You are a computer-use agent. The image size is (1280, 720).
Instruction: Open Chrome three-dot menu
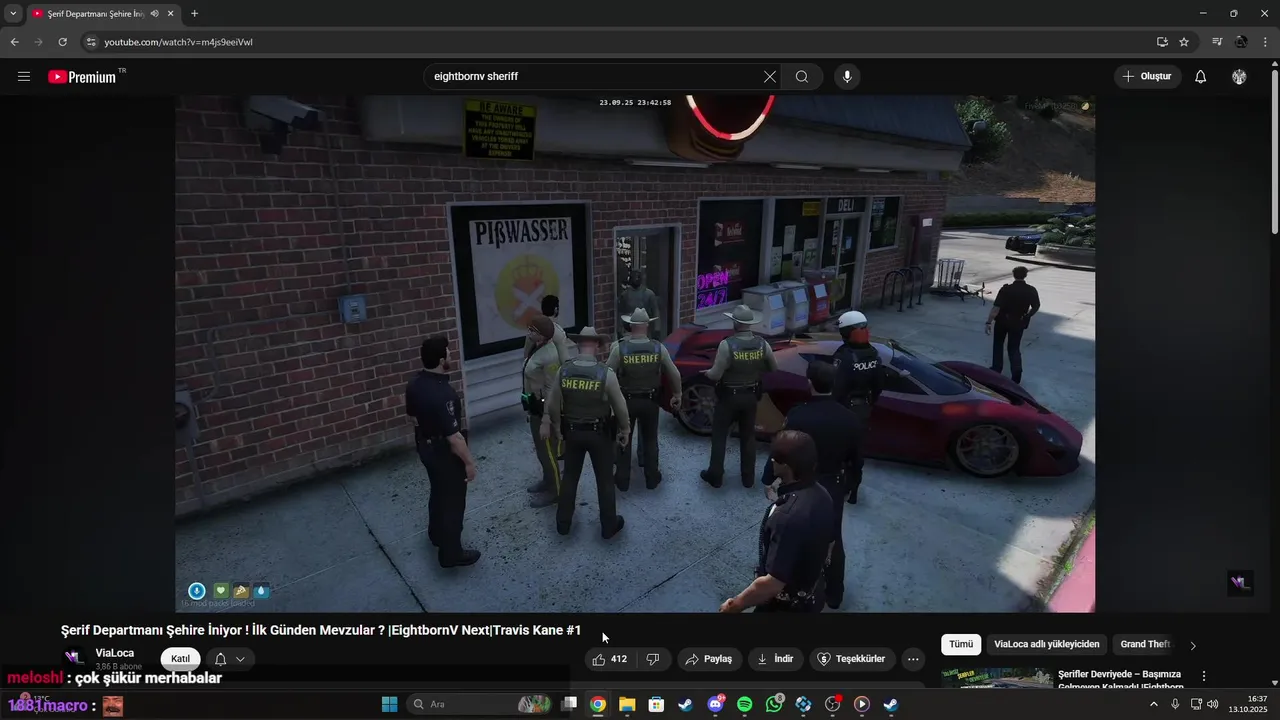point(1265,42)
